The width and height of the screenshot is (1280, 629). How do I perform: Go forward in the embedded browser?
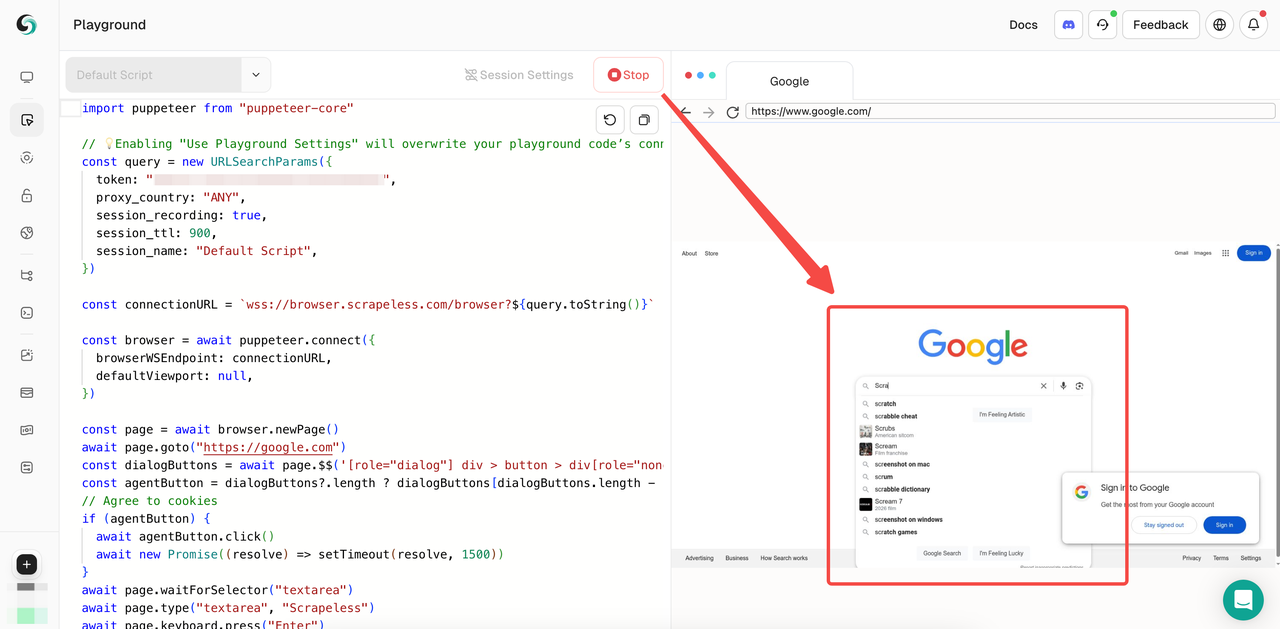(x=709, y=112)
